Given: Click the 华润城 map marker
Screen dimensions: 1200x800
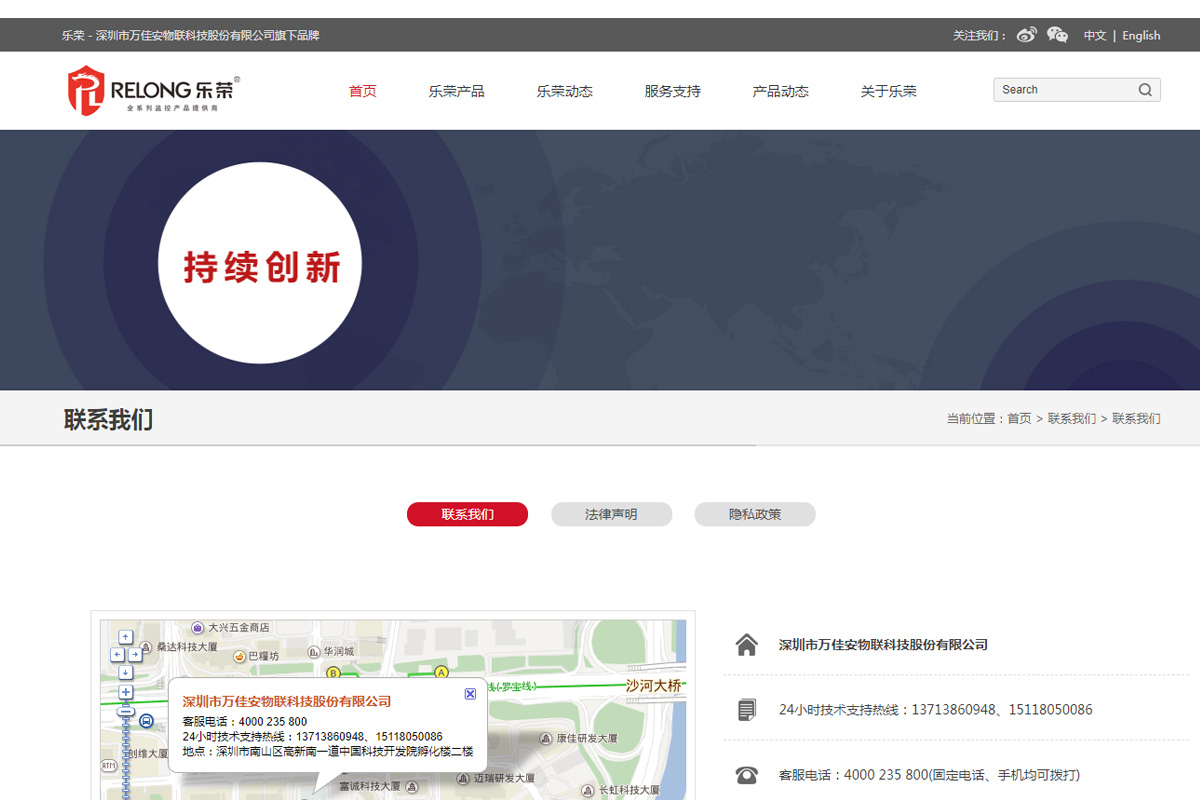Looking at the screenshot, I should (313, 651).
